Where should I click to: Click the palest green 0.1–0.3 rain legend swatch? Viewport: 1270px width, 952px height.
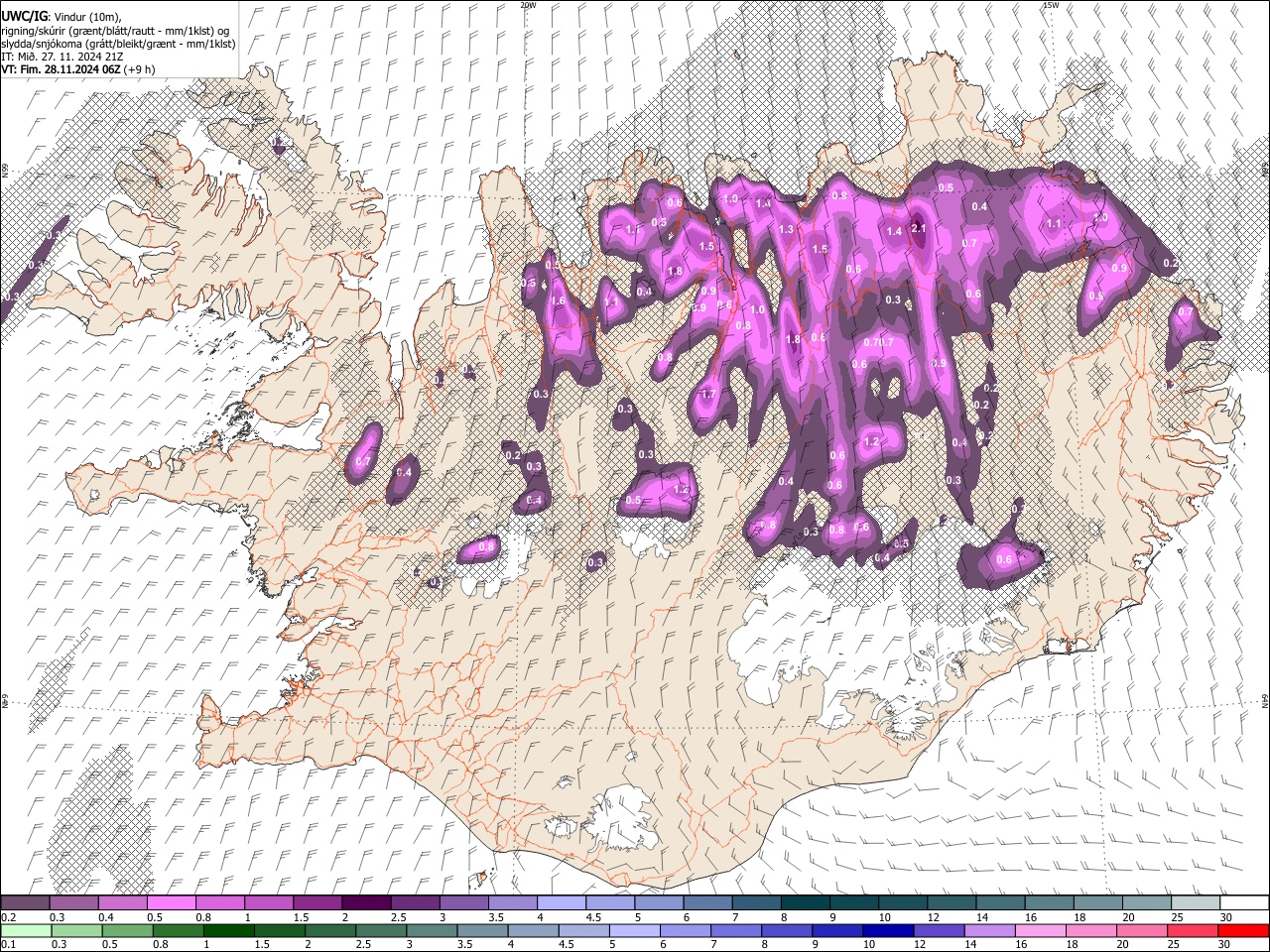25,930
